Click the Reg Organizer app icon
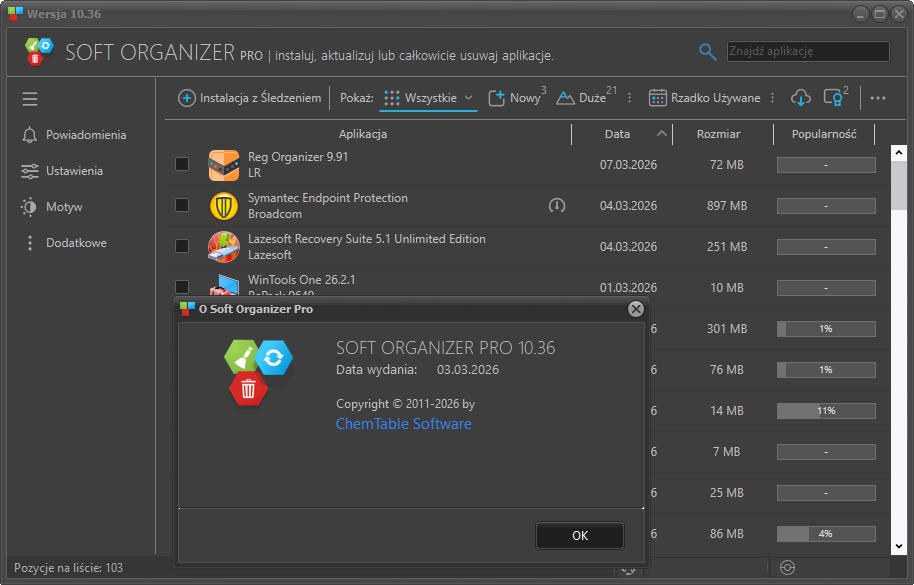The height and width of the screenshot is (585, 914). coord(224,165)
